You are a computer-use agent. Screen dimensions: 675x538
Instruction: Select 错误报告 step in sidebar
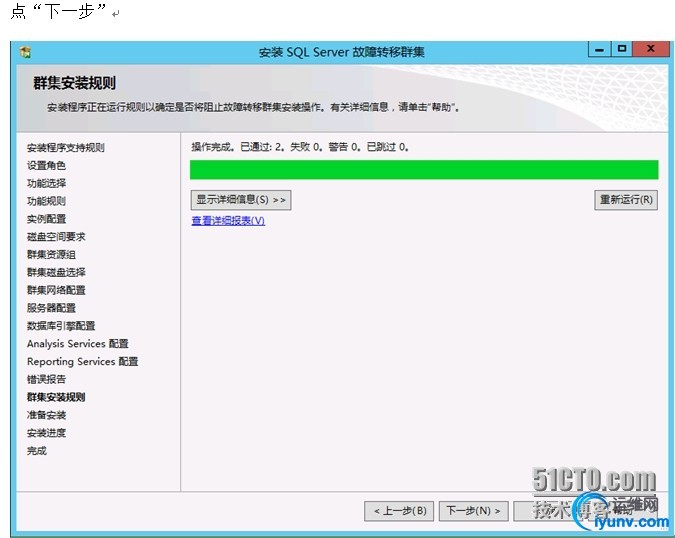46,380
